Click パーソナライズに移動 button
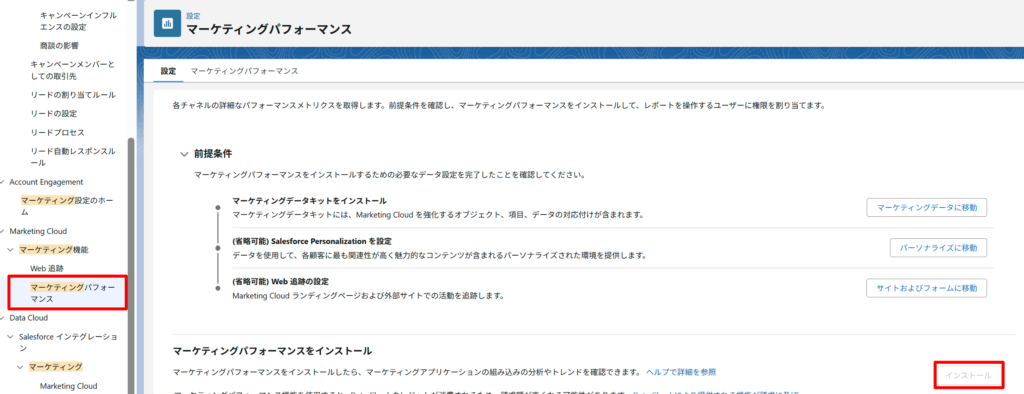Viewport: 1024px width, 394px height. (938, 248)
